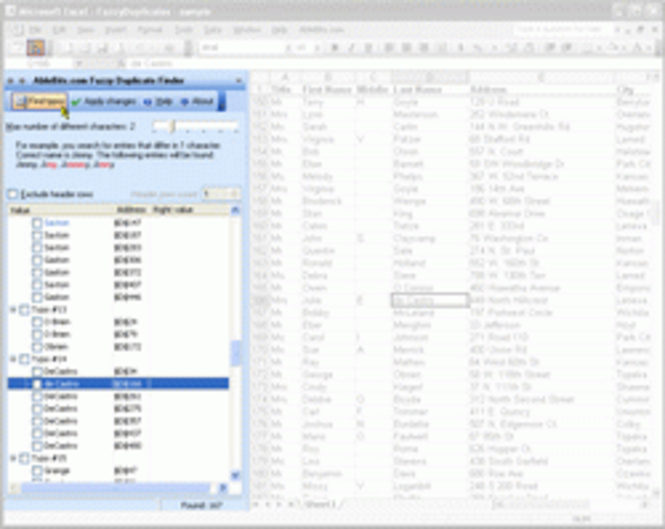
Task: Click the back arrow in pane title bar
Action: (x=11, y=81)
